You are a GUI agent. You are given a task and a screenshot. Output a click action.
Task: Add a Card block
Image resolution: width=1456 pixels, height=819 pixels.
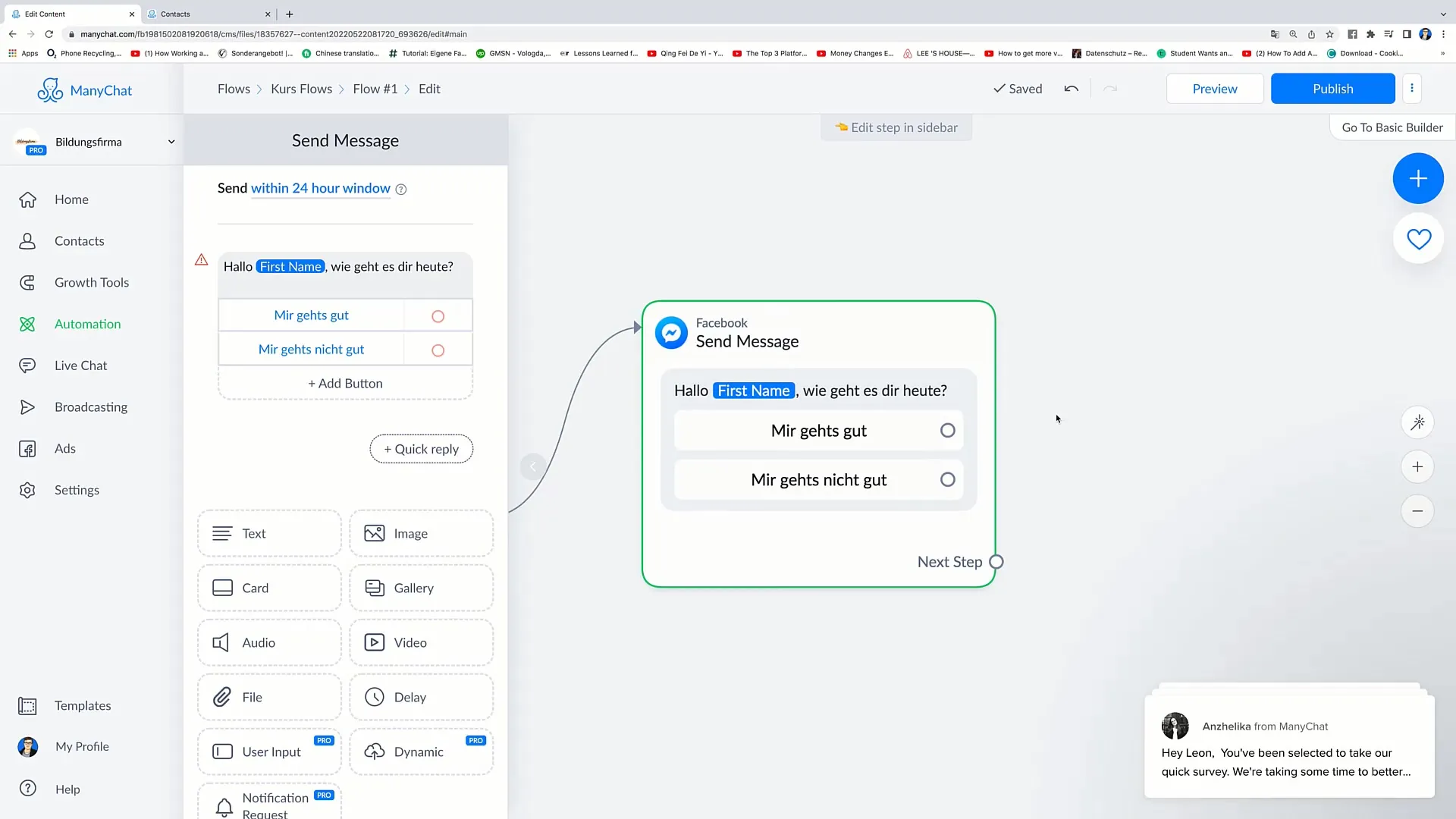pos(269,588)
